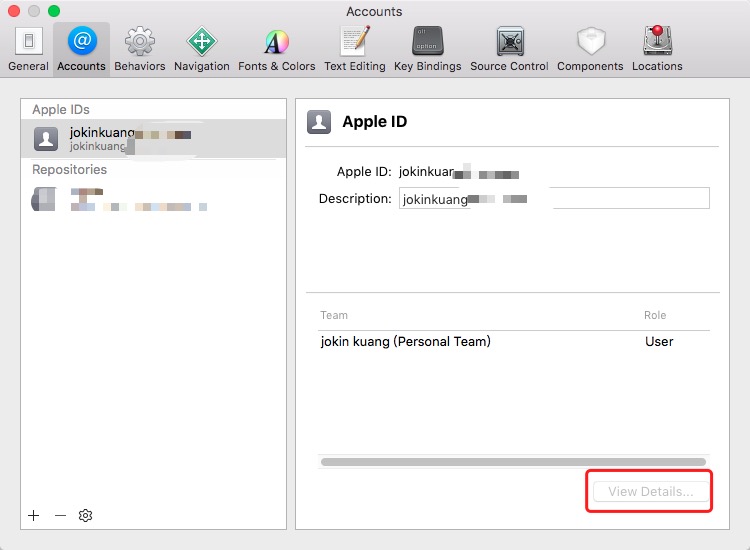
Task: Go to Text Editing preferences
Action: (354, 49)
